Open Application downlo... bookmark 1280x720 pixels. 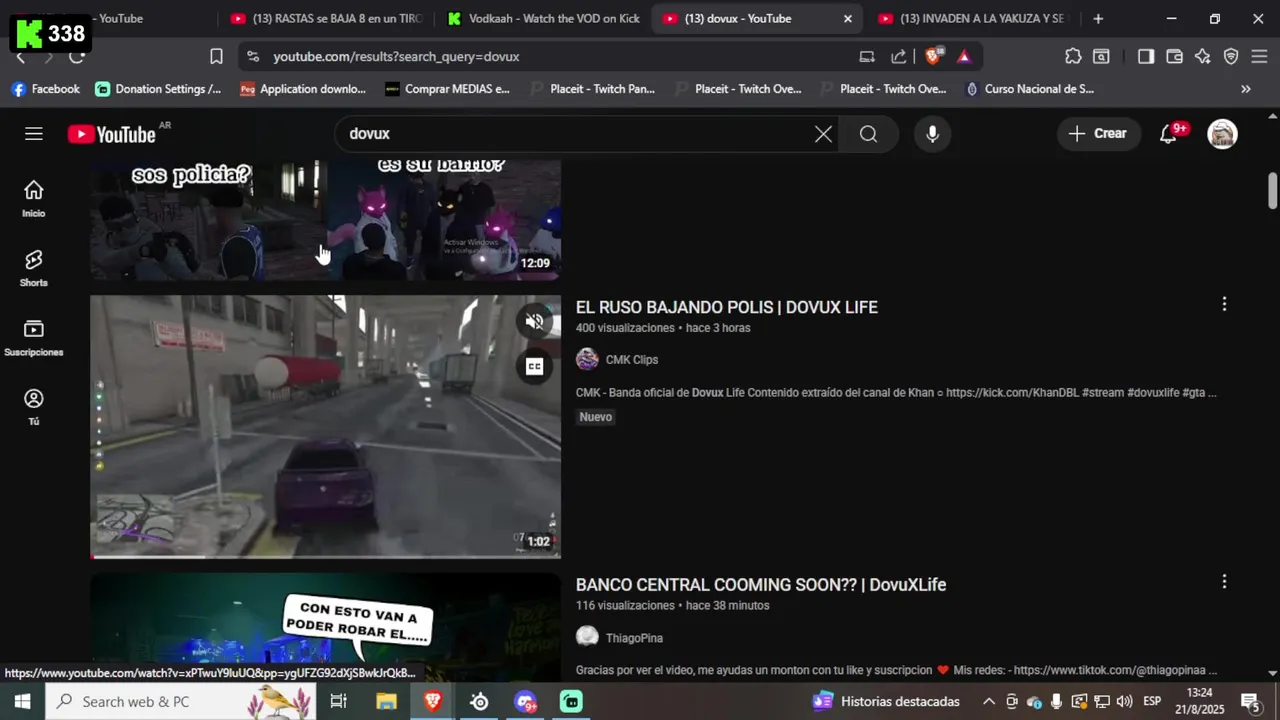[x=303, y=89]
